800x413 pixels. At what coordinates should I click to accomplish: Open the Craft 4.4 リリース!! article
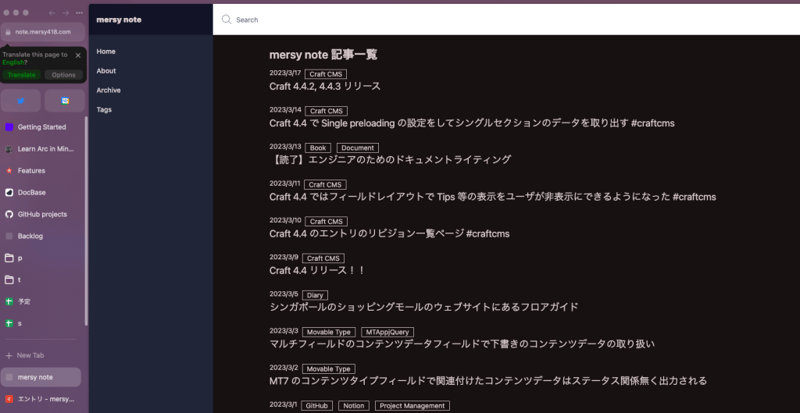(x=317, y=270)
